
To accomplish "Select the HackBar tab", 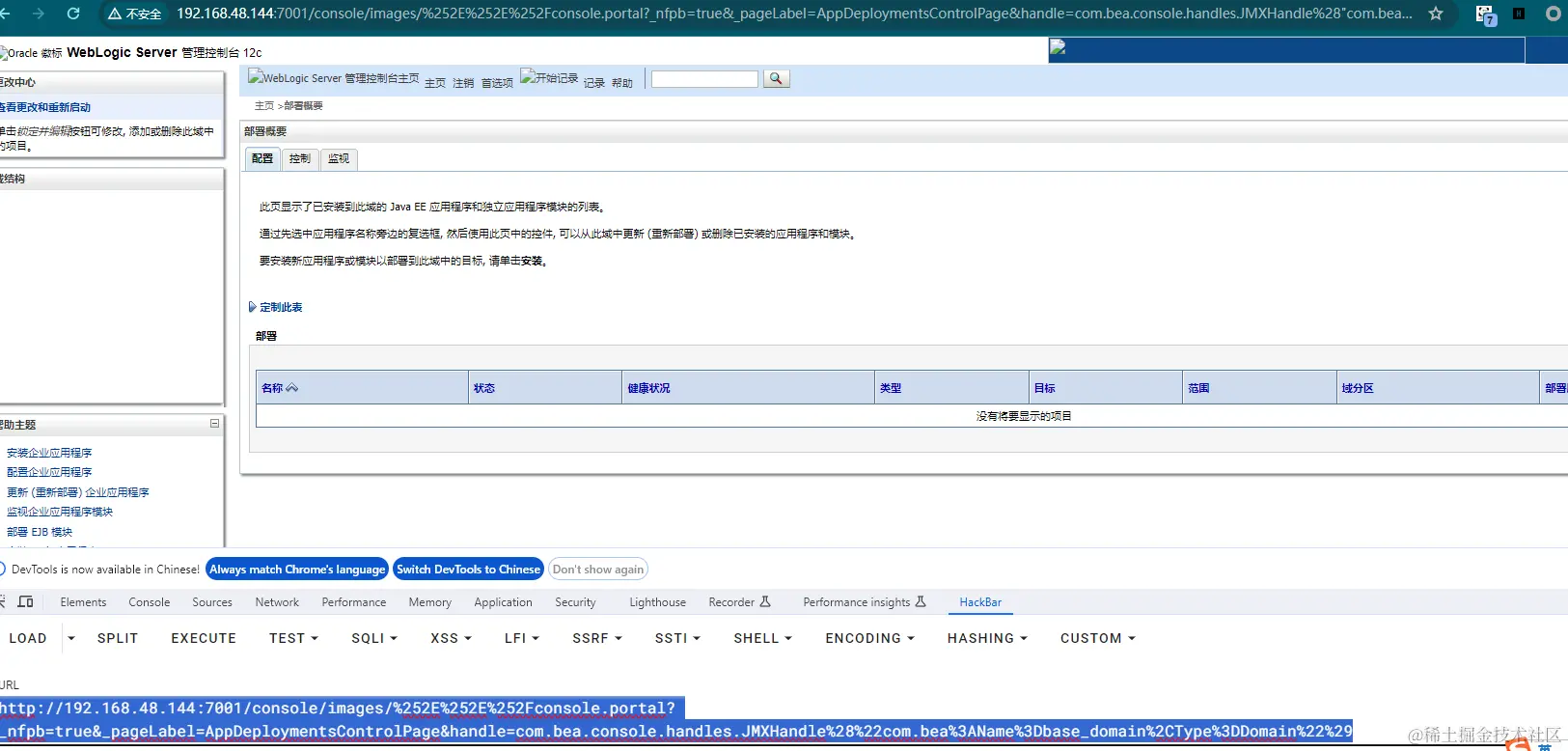I will coord(980,602).
